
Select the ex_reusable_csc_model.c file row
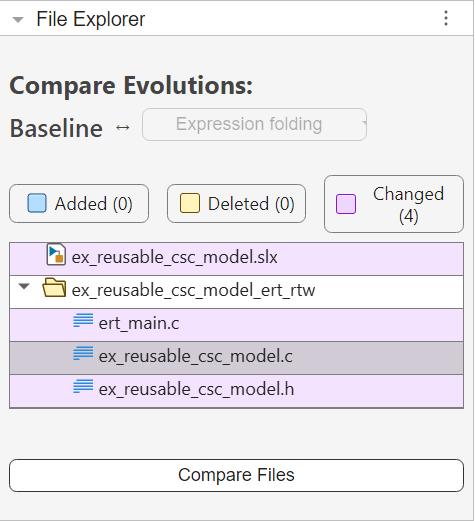(x=236, y=358)
